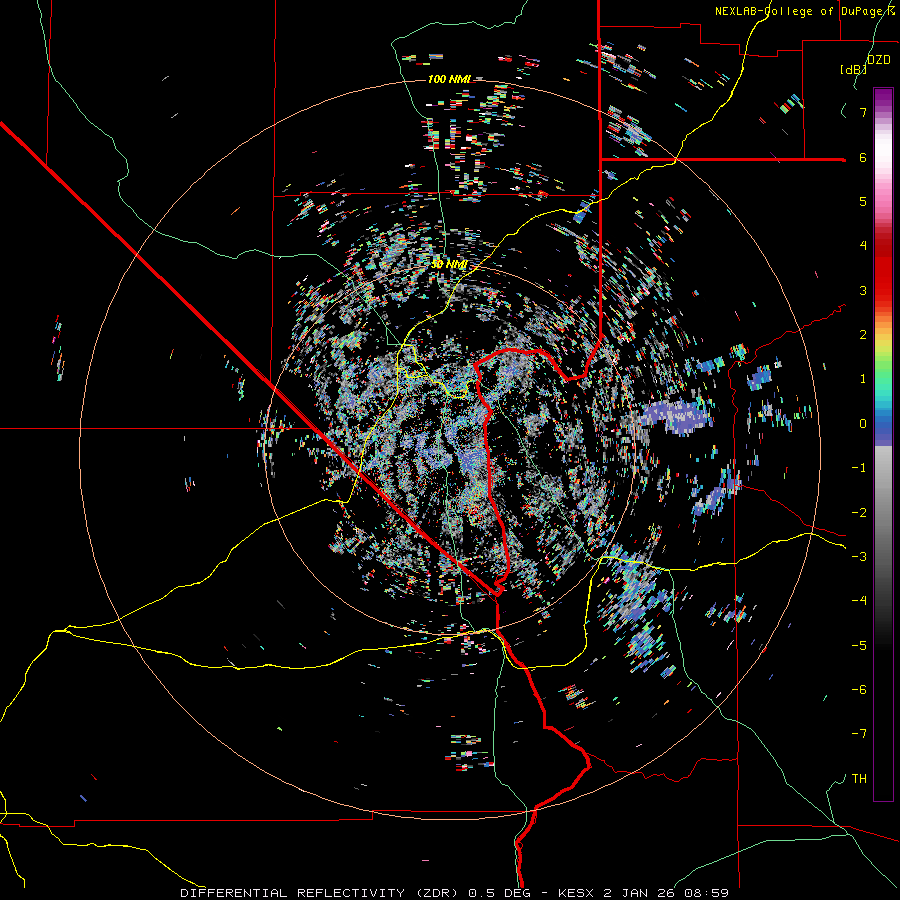The height and width of the screenshot is (900, 900).
Task: Select the 5 tick label on color scale
Action: click(863, 201)
